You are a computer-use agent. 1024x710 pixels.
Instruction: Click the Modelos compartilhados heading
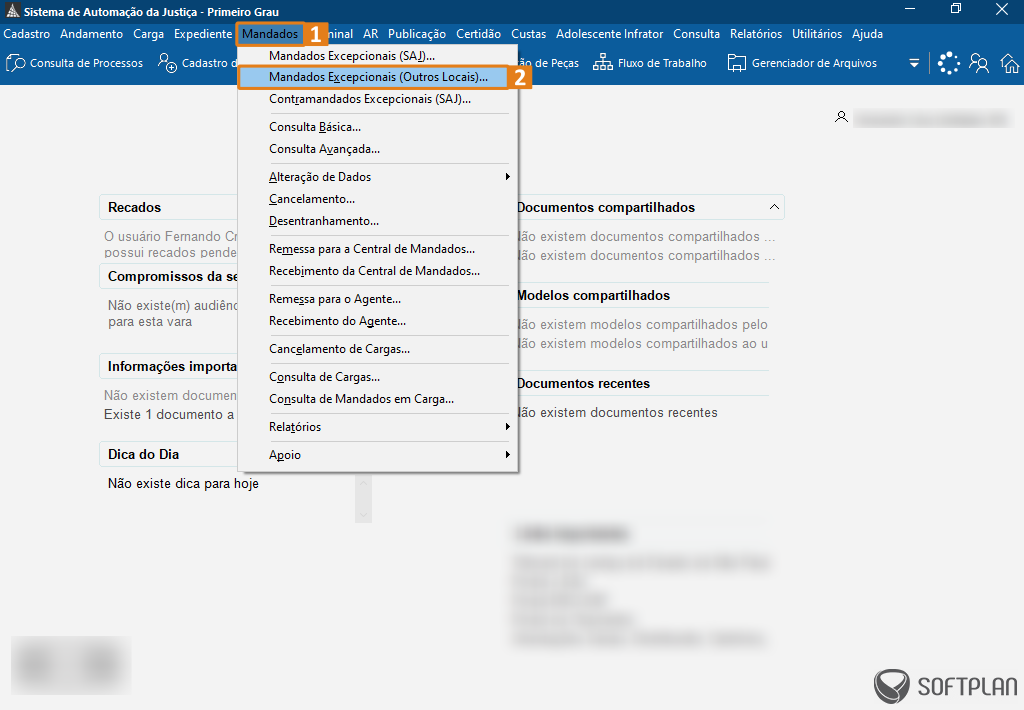tap(593, 295)
